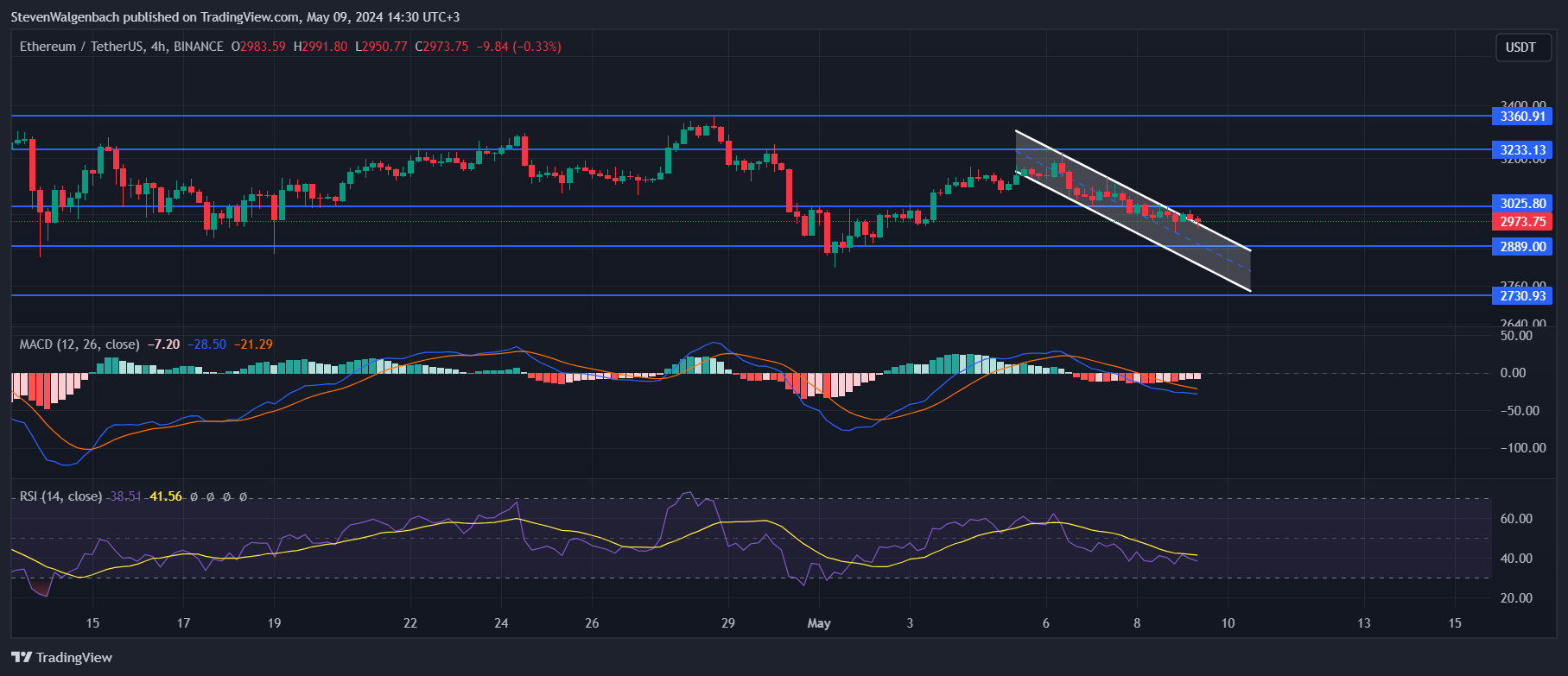This screenshot has height=676, width=1568.
Task: Select the 2730.93 price level label
Action: (x=1522, y=295)
